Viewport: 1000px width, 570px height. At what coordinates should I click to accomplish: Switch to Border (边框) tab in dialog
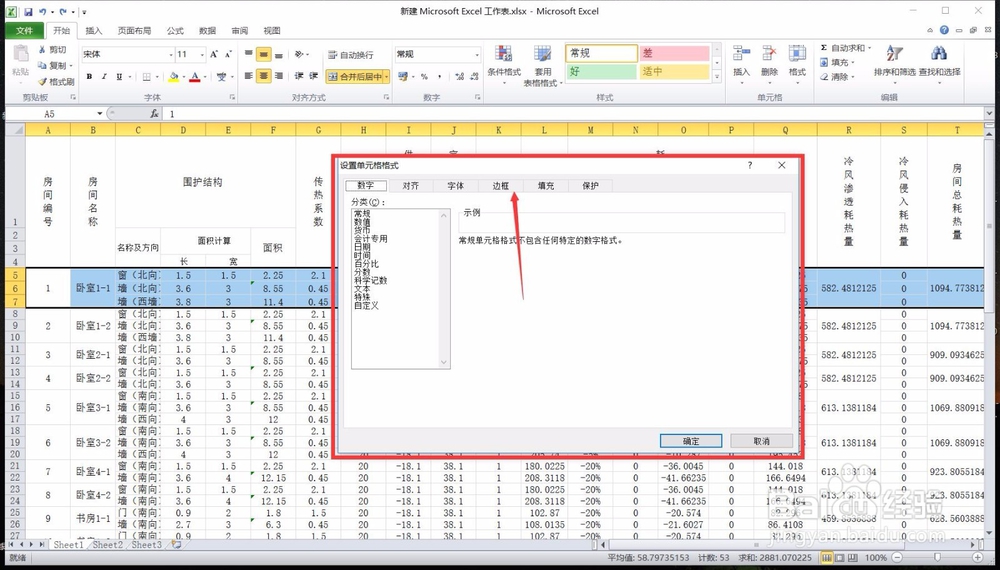pos(501,186)
